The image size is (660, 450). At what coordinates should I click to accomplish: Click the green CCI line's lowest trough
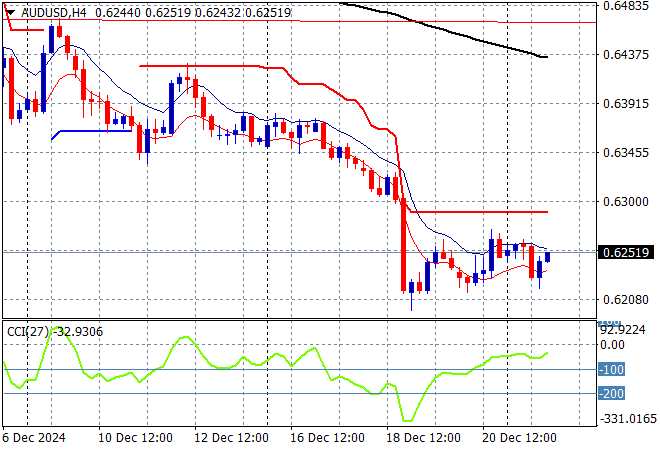pyautogui.click(x=407, y=420)
